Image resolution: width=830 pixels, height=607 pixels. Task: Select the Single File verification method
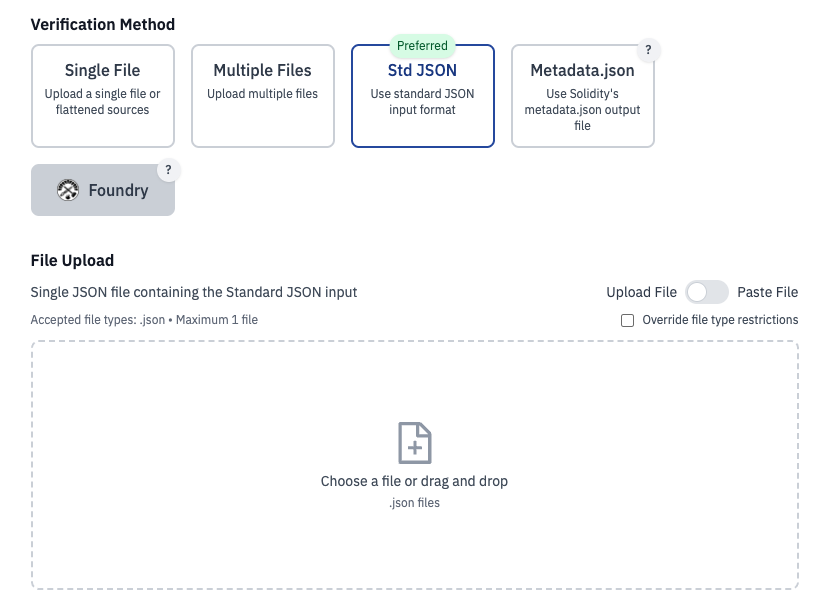(x=102, y=95)
